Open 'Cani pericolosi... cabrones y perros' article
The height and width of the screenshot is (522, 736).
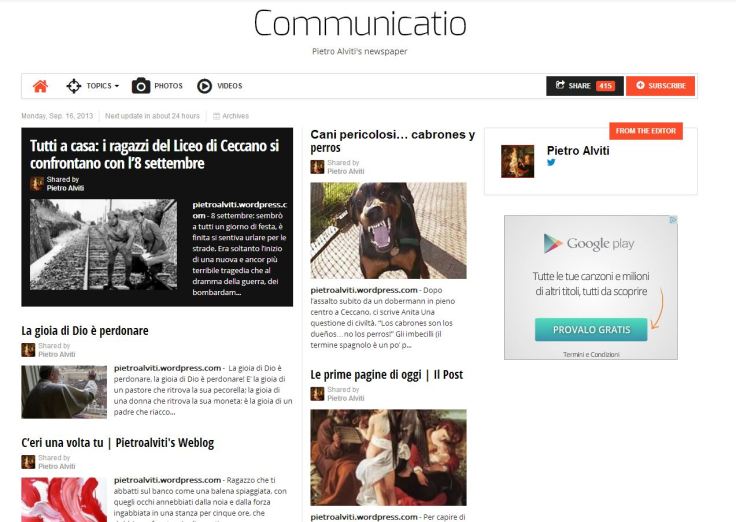coord(392,141)
